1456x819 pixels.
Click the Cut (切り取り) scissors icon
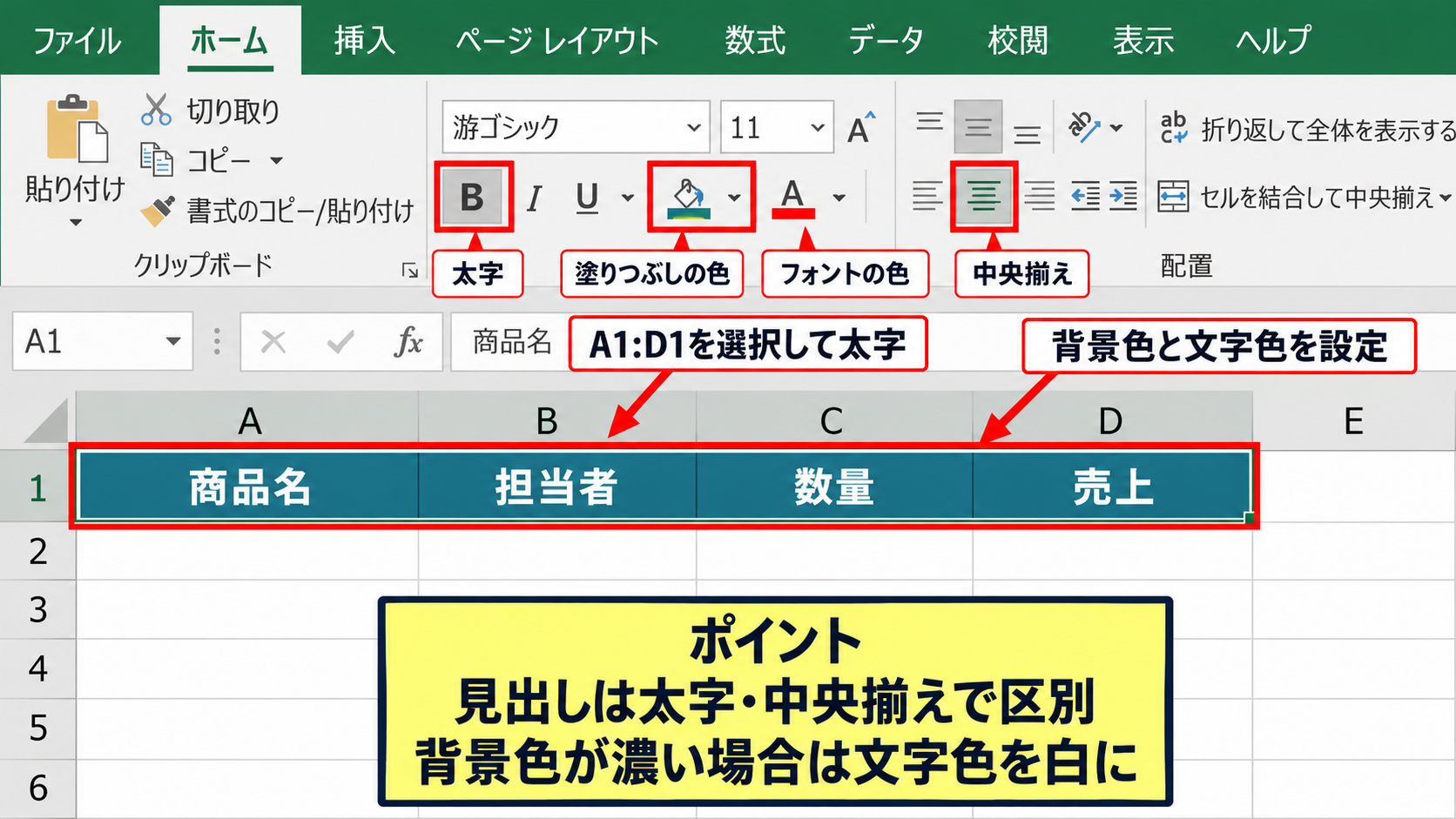coord(156,111)
